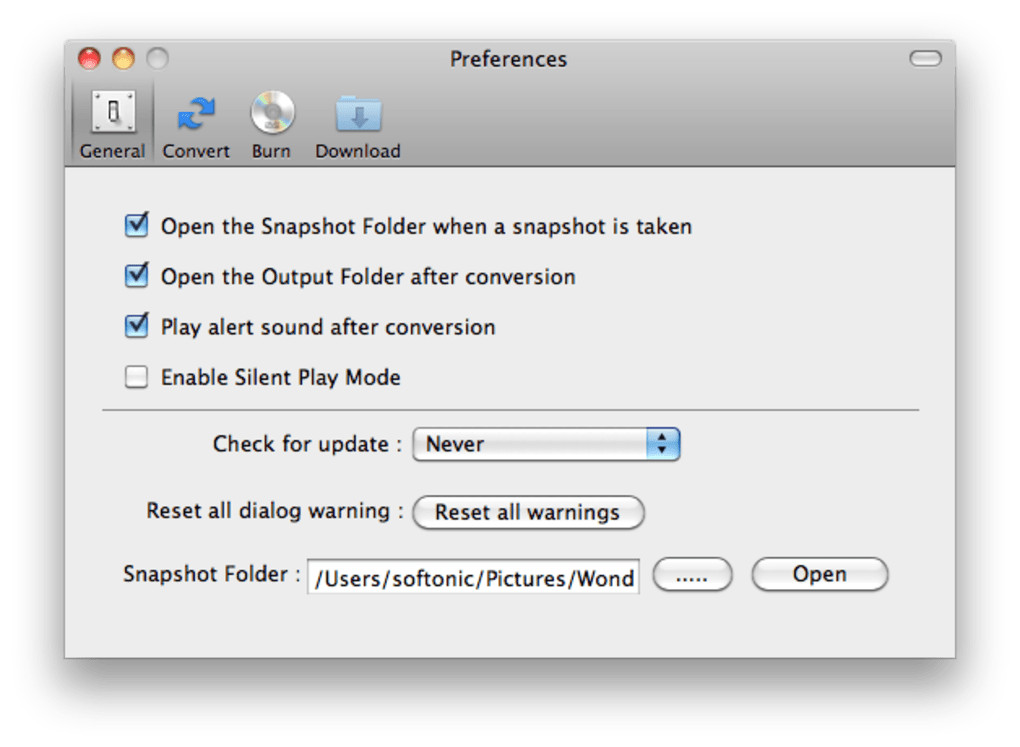Minimize the Preferences window
The width and height of the screenshot is (1020, 747).
pos(124,59)
